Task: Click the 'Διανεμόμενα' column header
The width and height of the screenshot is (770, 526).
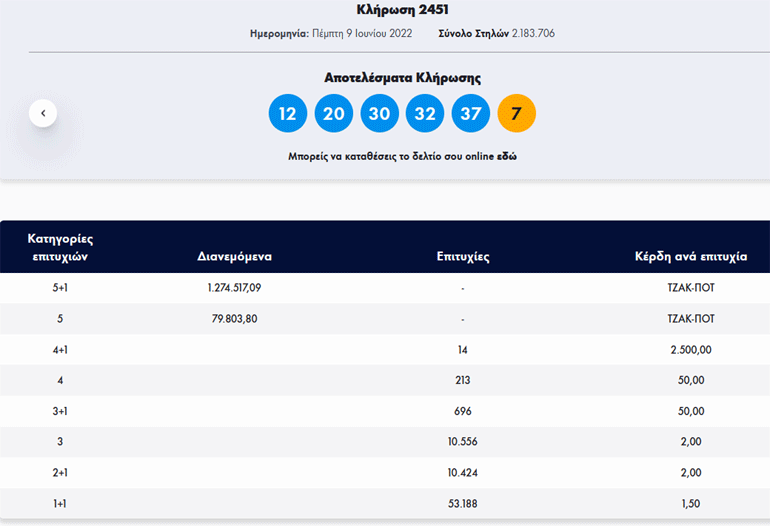Action: 234,257
